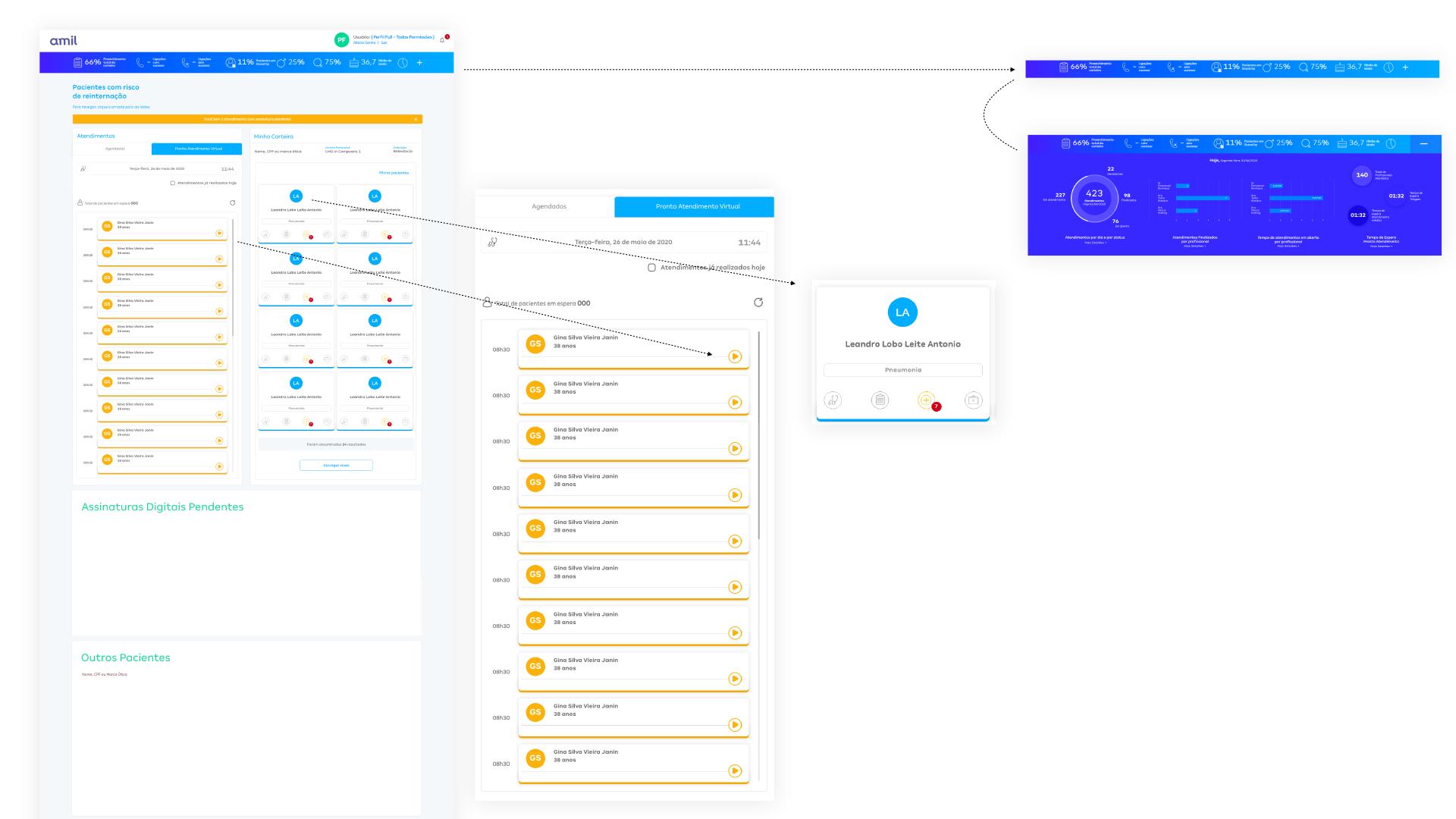Click the enlarged appointment list scrollbar
The height and width of the screenshot is (819, 1456).
click(x=758, y=436)
